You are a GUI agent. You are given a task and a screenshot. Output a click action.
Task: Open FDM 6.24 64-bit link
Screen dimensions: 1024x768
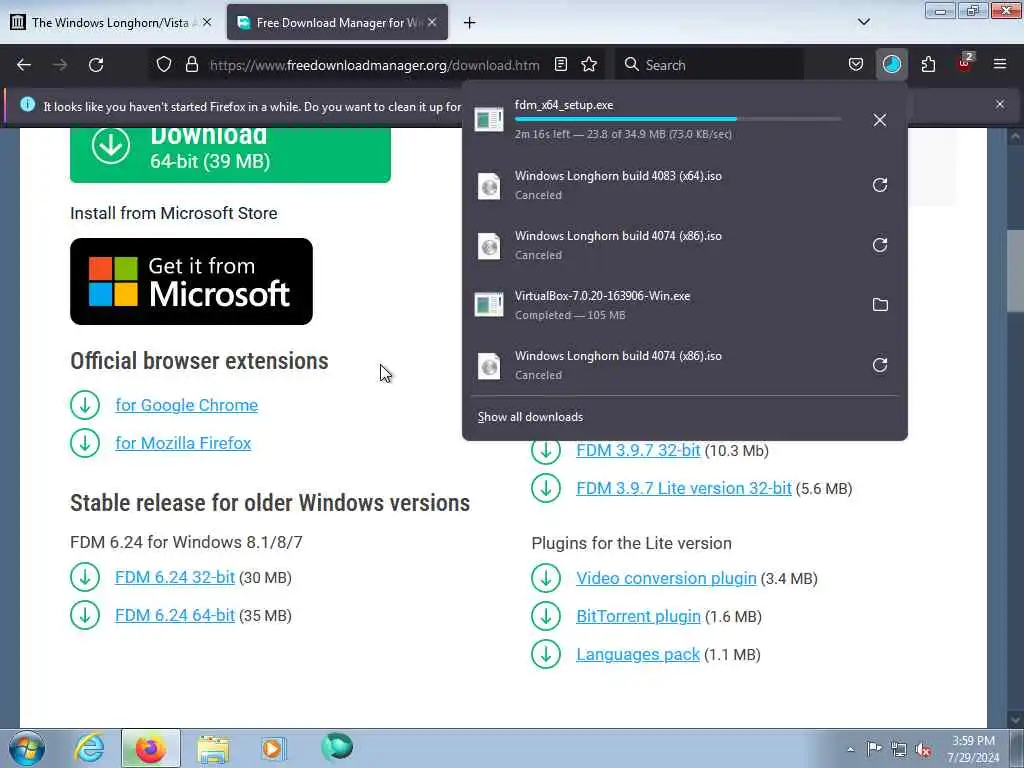pos(175,615)
